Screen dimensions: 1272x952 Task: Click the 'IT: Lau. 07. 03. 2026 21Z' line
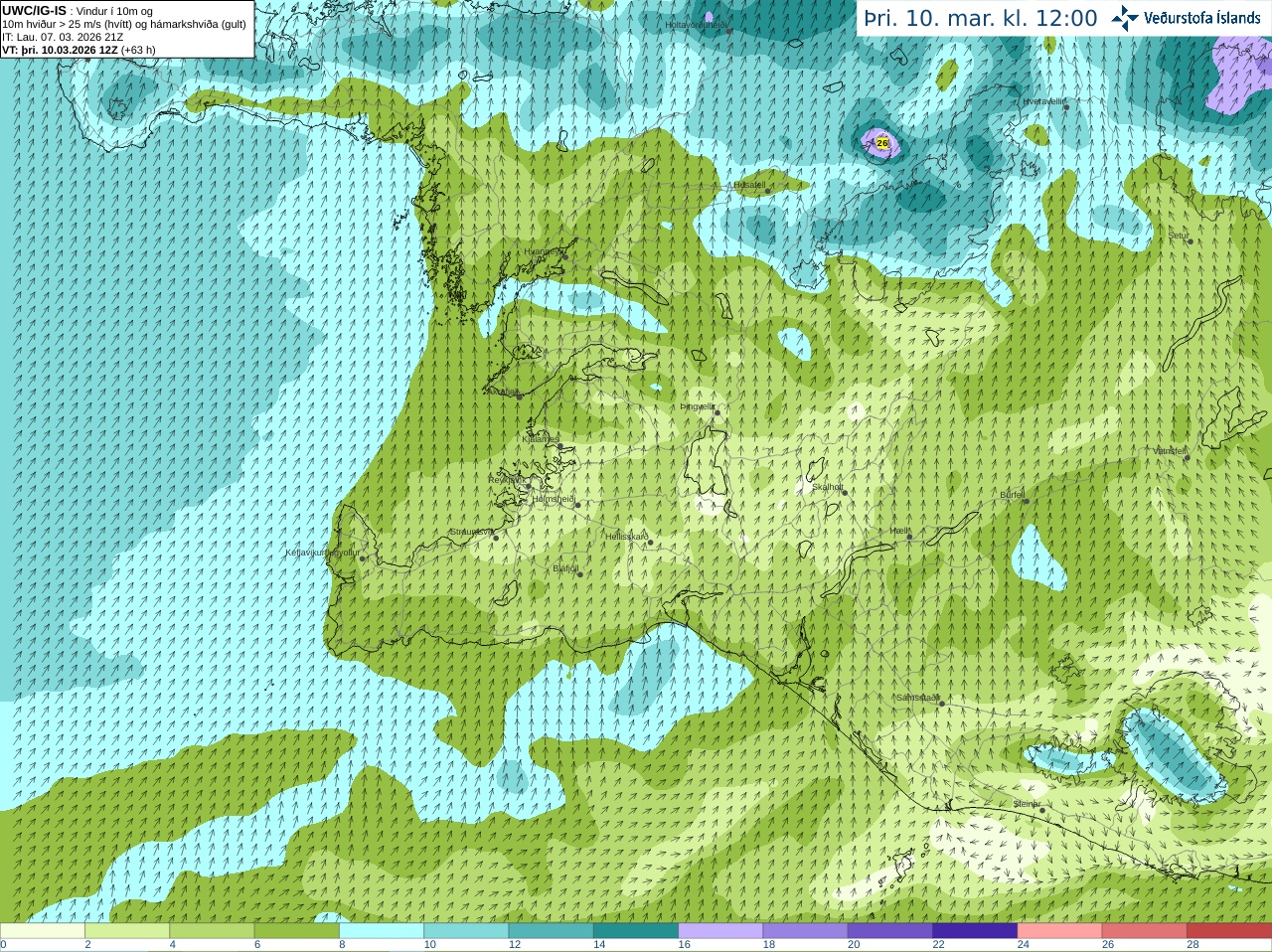[x=63, y=37]
